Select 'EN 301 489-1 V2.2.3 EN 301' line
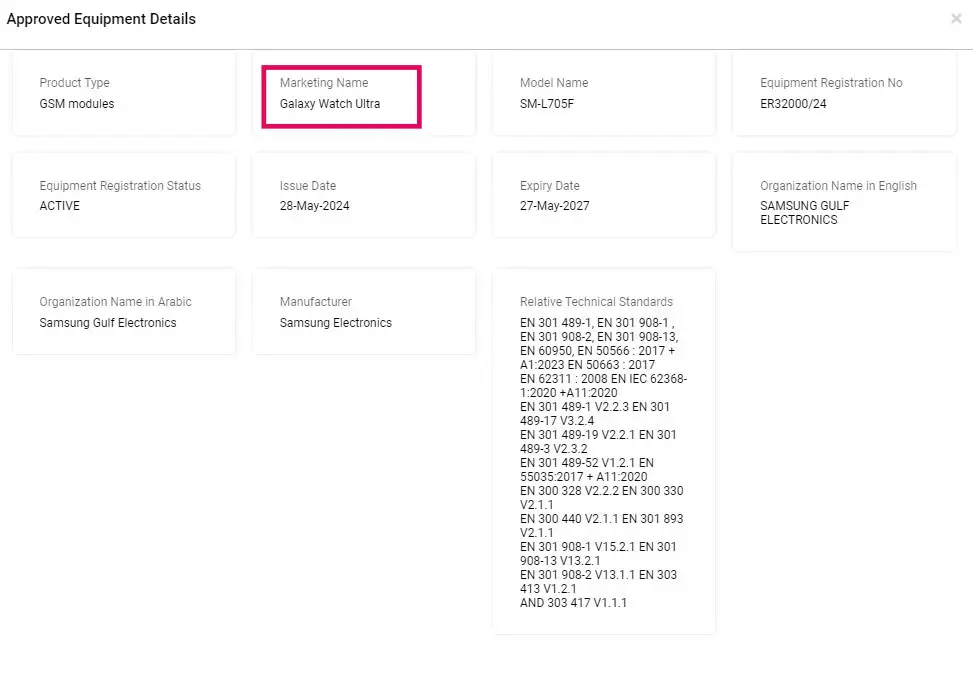Screen dimensions: 973x676 click(x=595, y=407)
